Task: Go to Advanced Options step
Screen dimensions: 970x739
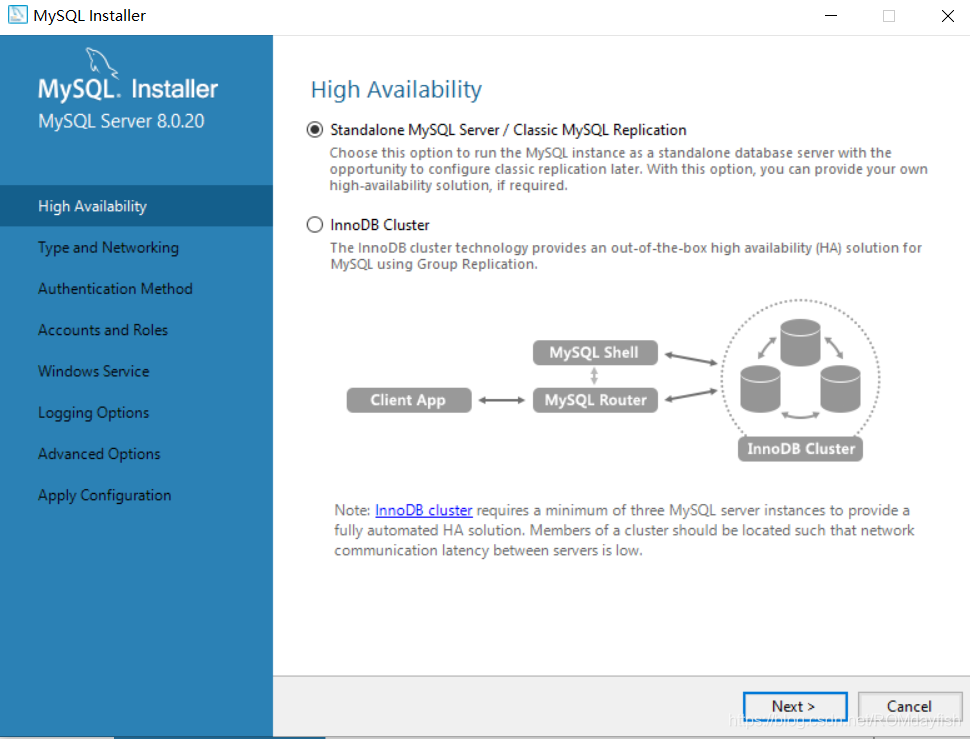Action: [x=99, y=454]
